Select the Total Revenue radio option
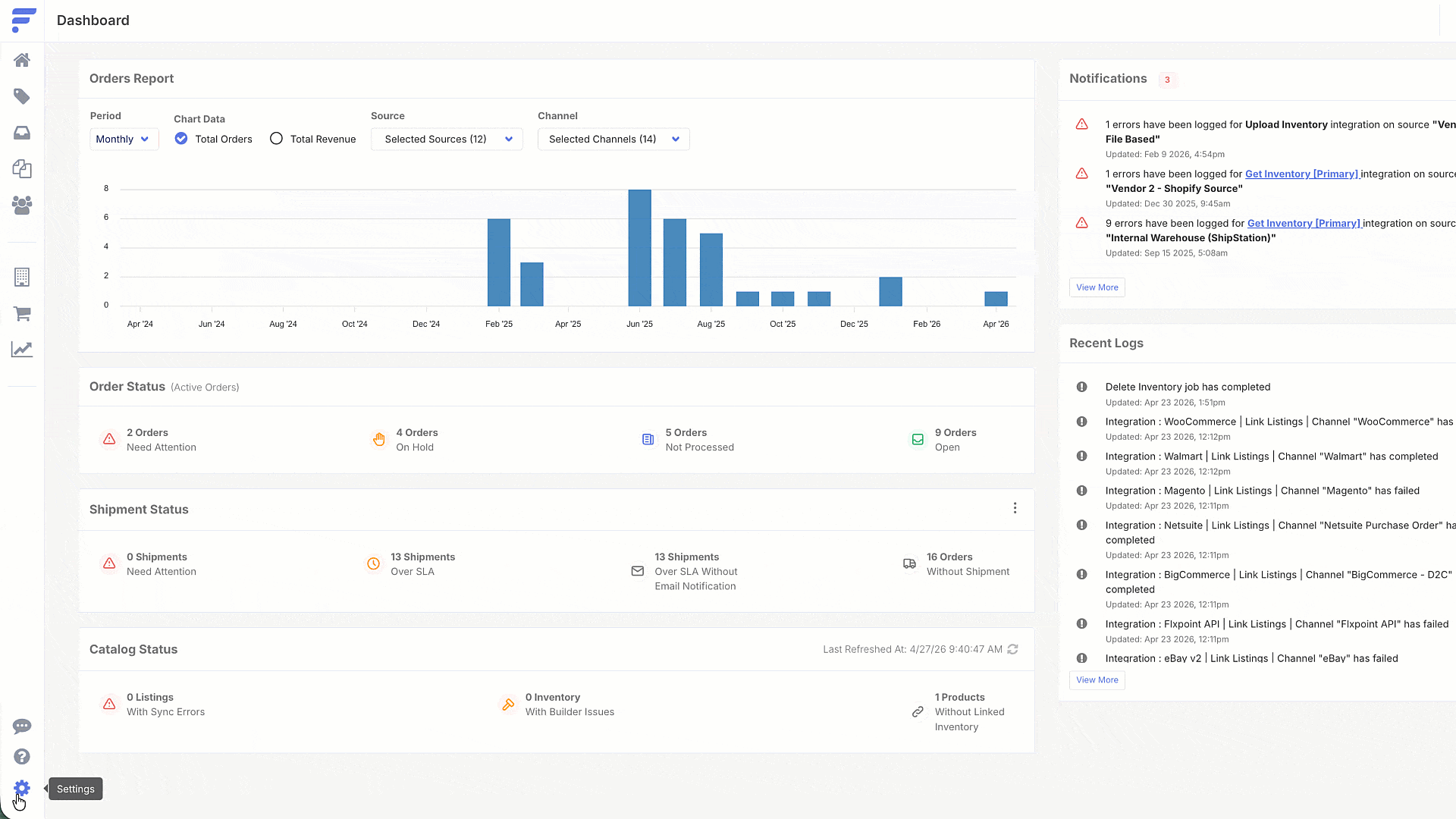This screenshot has height=819, width=1456. pos(276,139)
